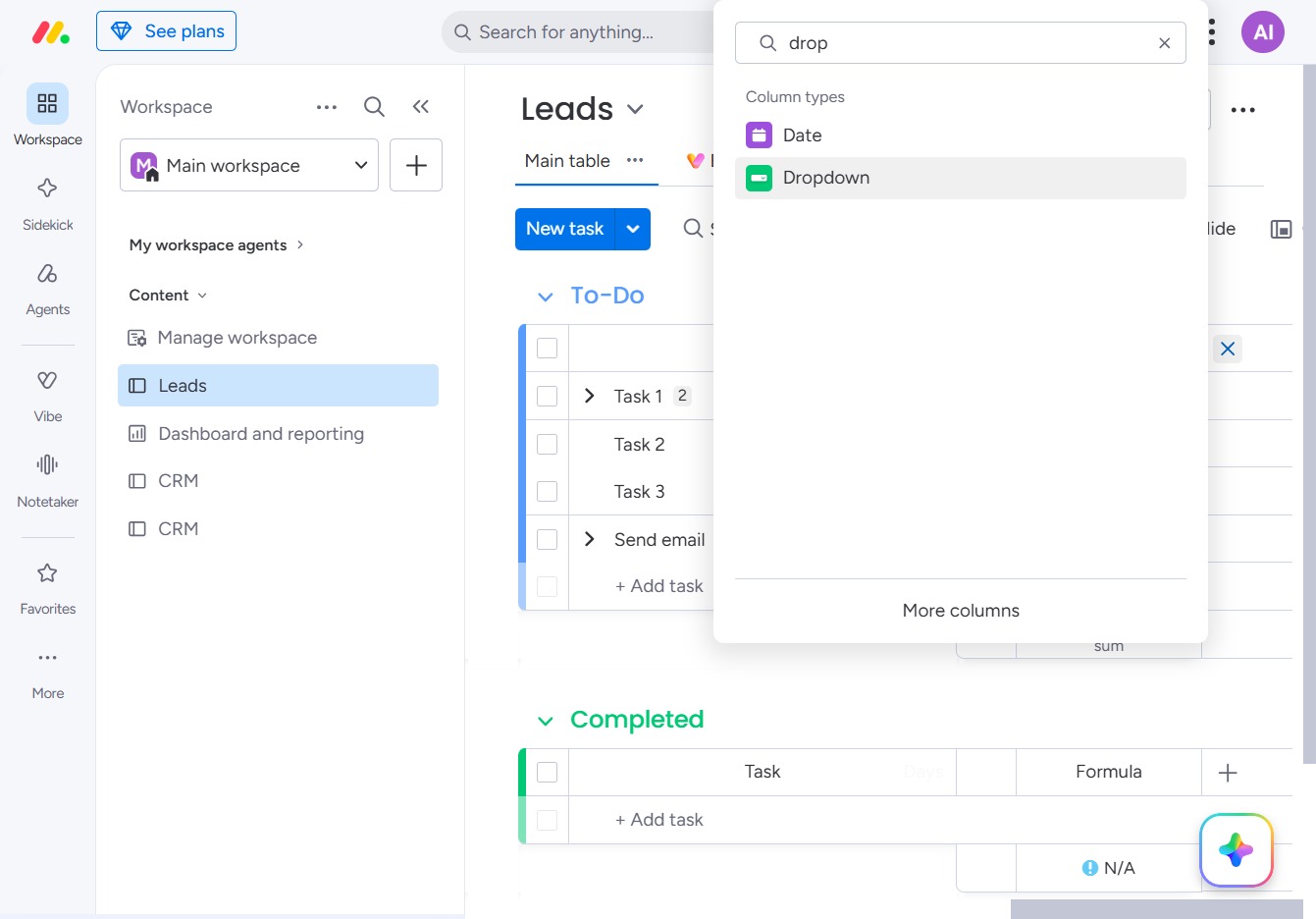Toggle the Completed group header checkbox
The height and width of the screenshot is (919, 1316).
click(548, 773)
